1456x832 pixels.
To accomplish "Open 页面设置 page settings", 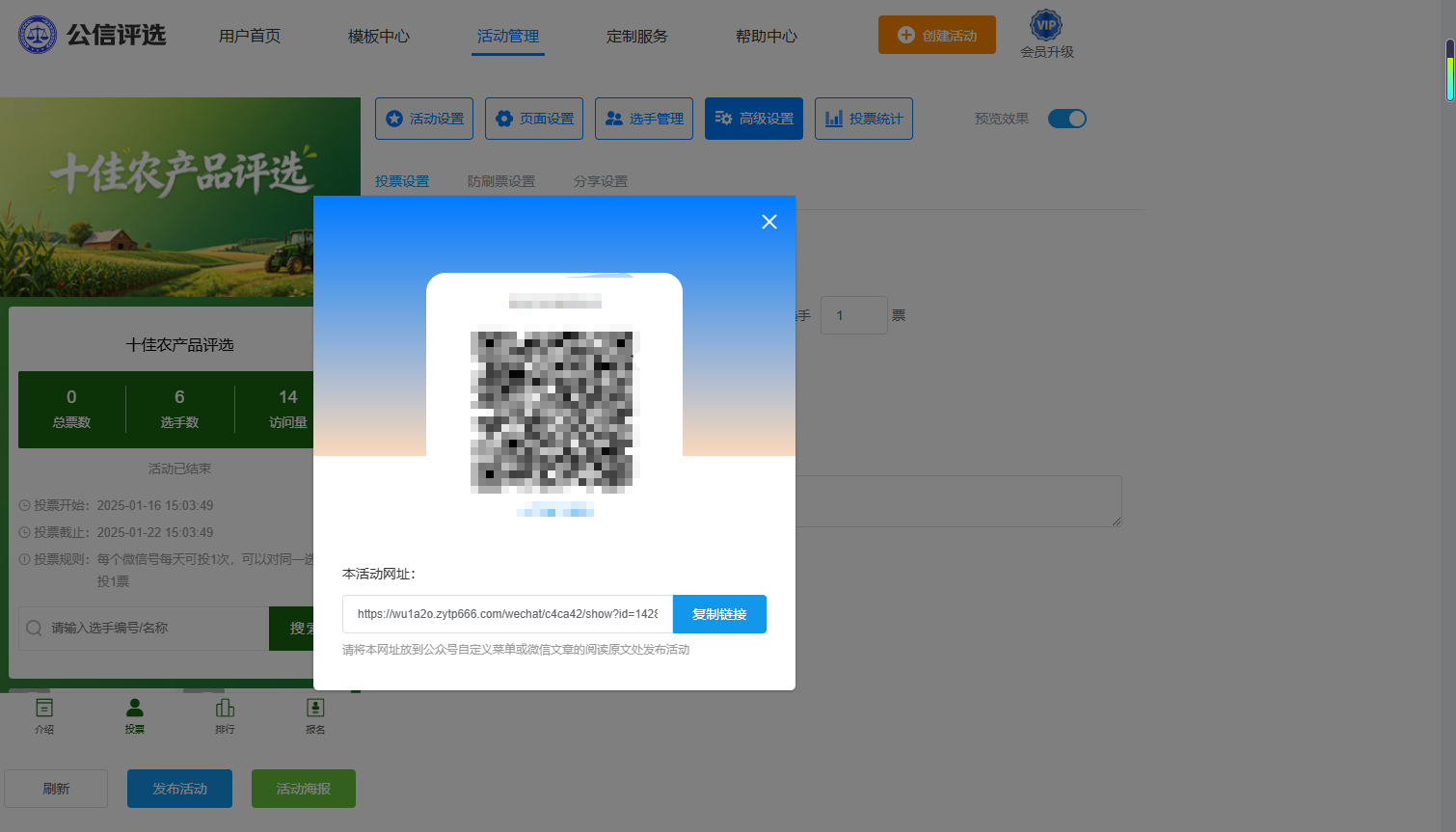I will [x=534, y=119].
